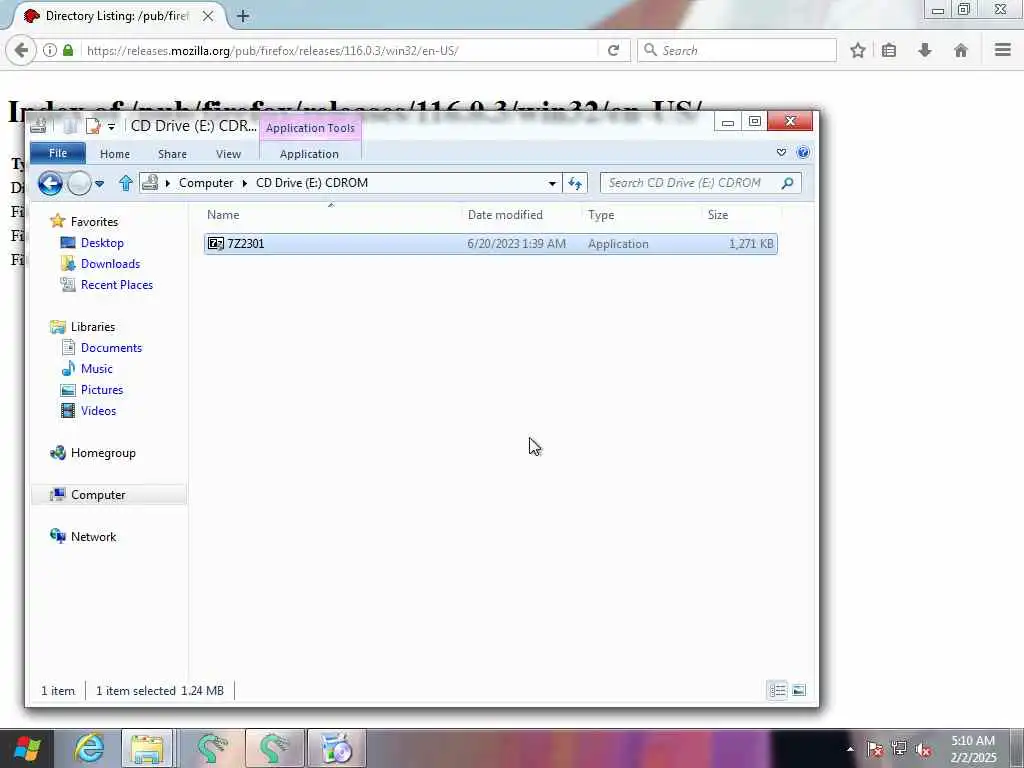Open the Home ribbon tab

[x=115, y=154]
